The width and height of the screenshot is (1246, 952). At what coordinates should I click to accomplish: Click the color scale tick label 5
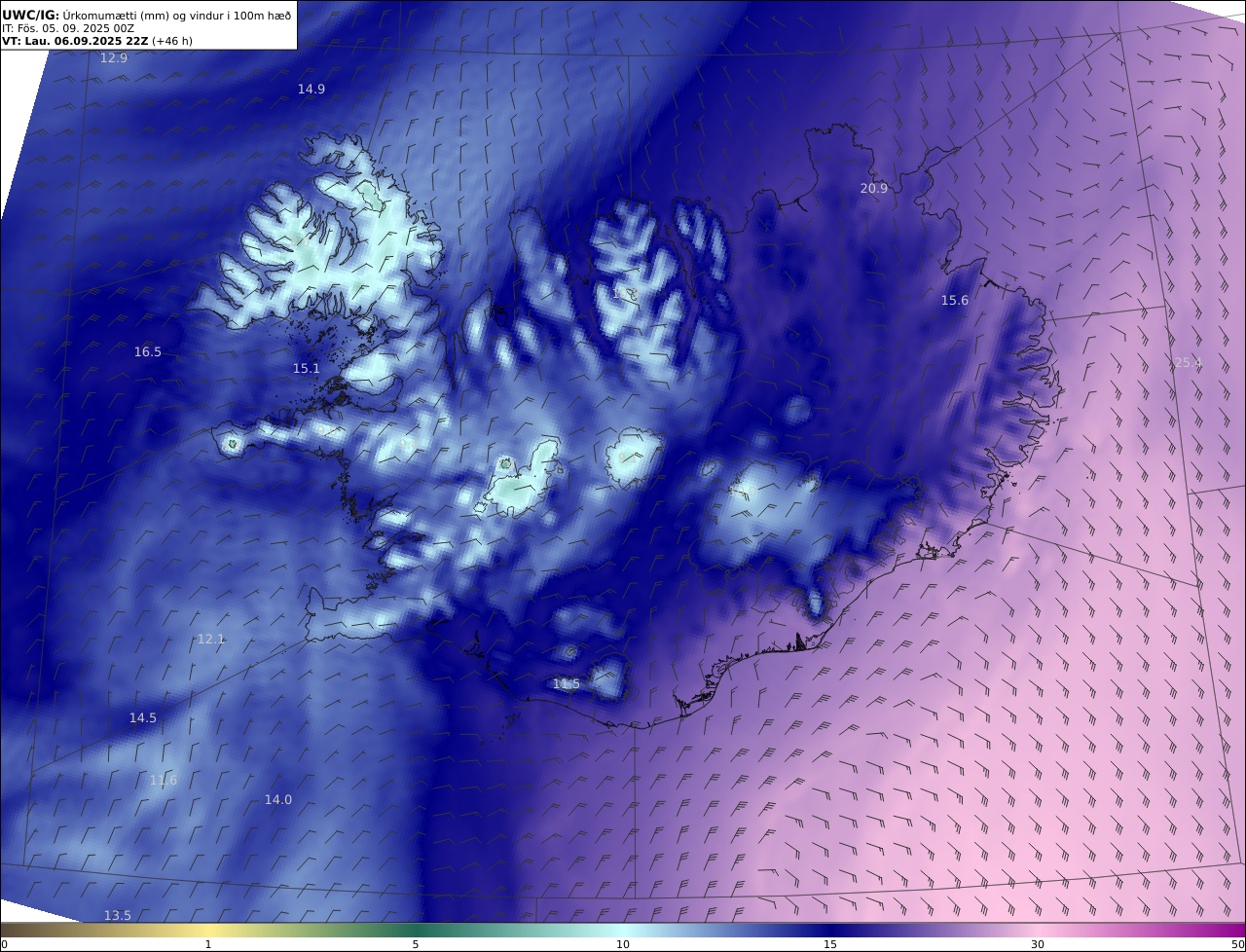click(416, 944)
